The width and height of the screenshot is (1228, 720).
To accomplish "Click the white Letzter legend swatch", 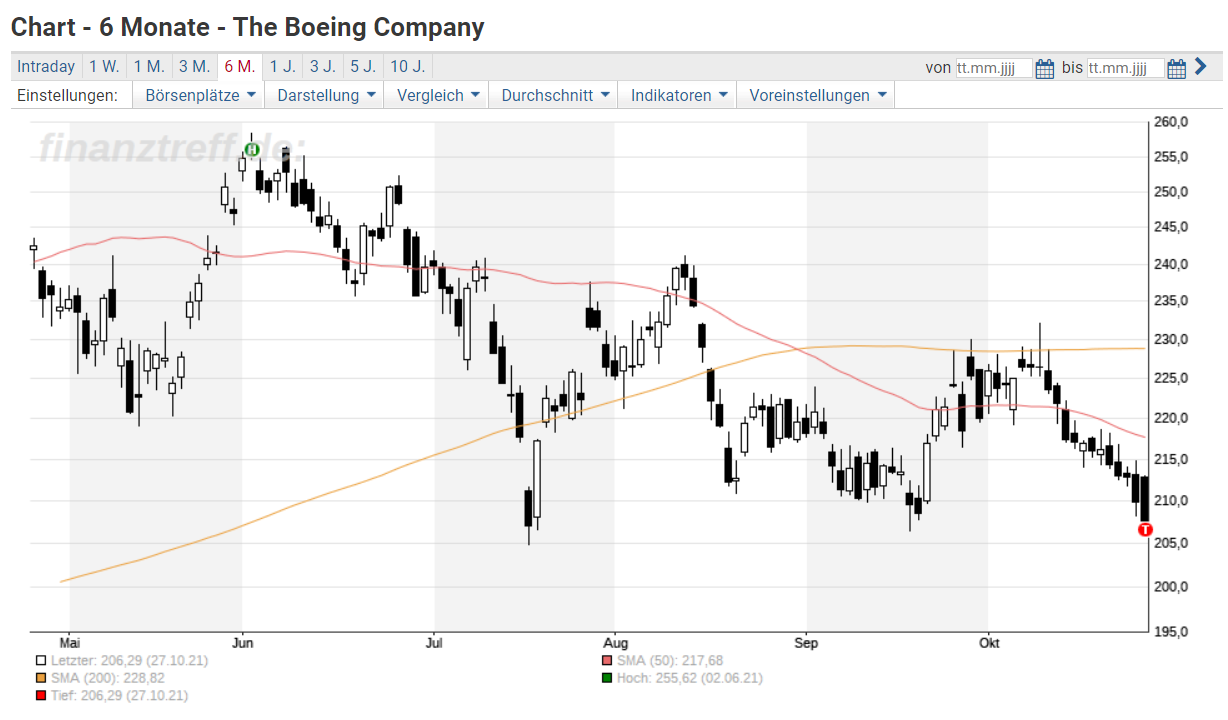I will [40, 660].
